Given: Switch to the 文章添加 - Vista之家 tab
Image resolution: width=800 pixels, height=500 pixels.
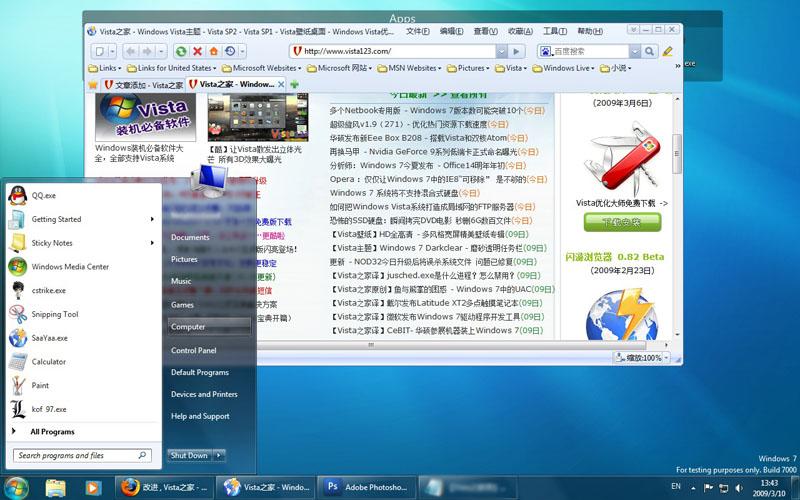Looking at the screenshot, I should pyautogui.click(x=140, y=85).
